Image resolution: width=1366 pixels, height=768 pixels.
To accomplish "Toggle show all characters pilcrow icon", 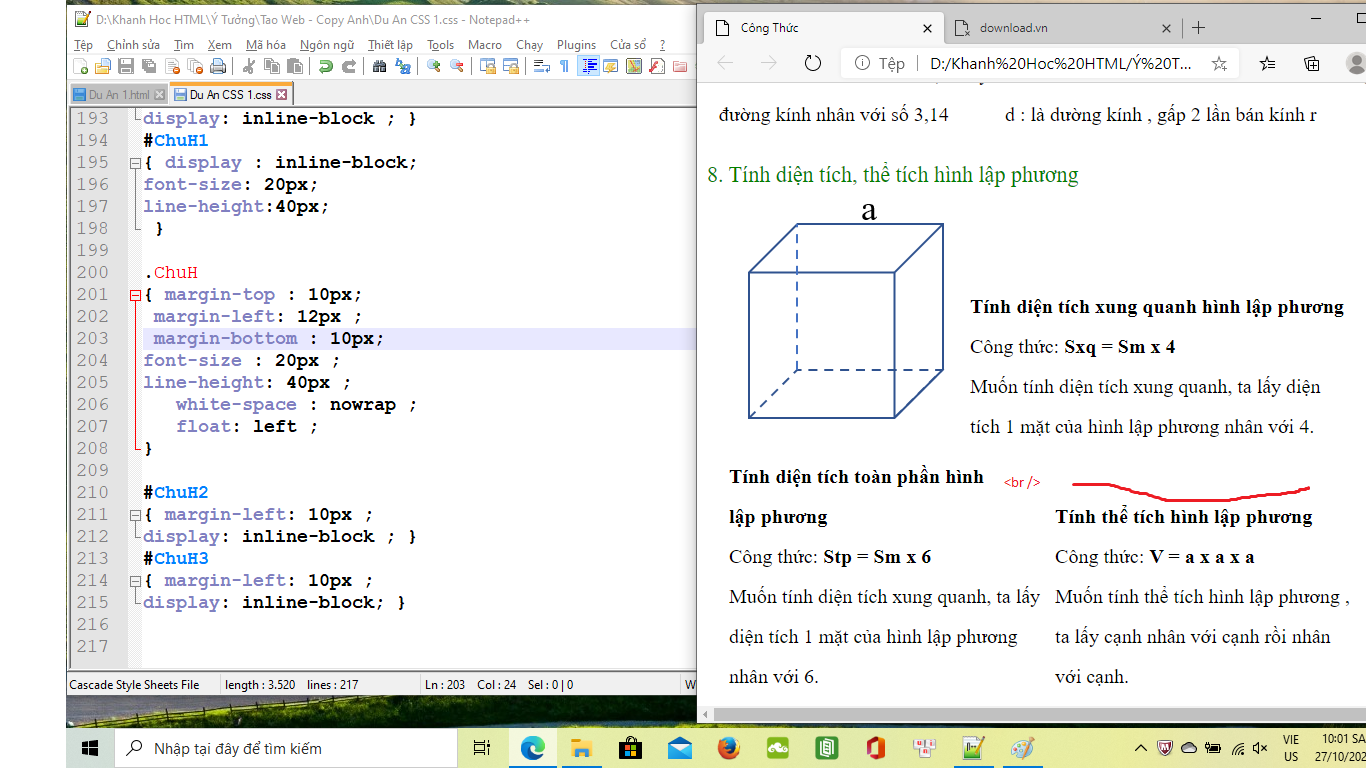I will point(564,67).
